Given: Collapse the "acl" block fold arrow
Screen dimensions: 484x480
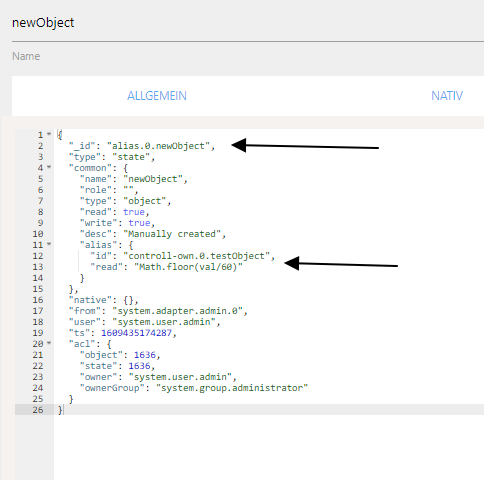Looking at the screenshot, I should pyautogui.click(x=49, y=343).
